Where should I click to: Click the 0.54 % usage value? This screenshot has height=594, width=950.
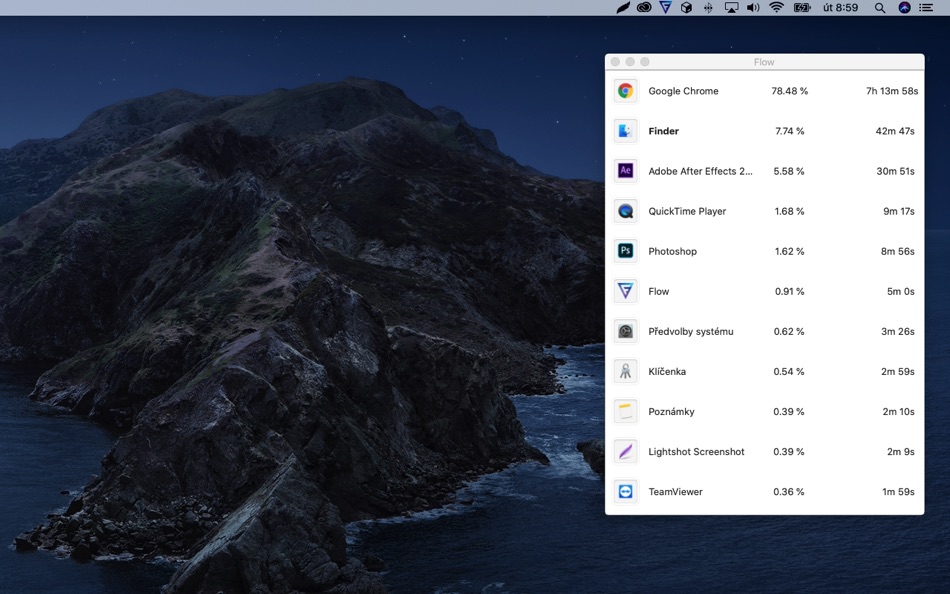click(x=789, y=371)
